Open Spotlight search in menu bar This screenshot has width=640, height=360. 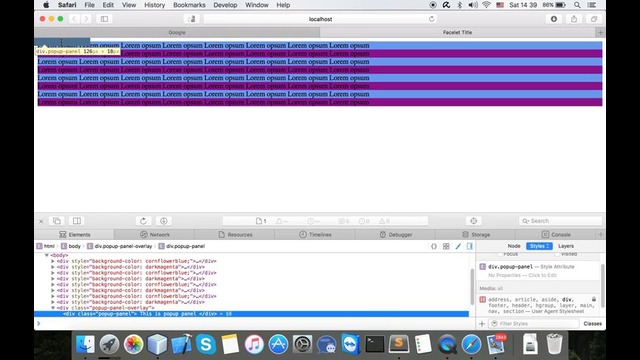point(577,5)
